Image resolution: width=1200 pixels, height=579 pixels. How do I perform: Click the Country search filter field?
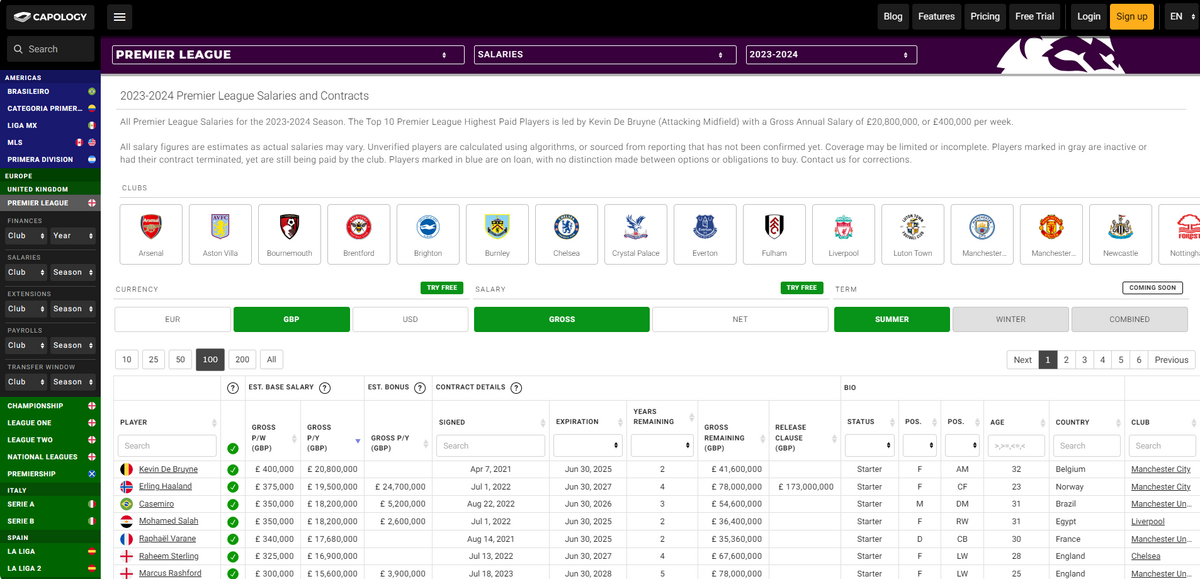tap(1088, 446)
